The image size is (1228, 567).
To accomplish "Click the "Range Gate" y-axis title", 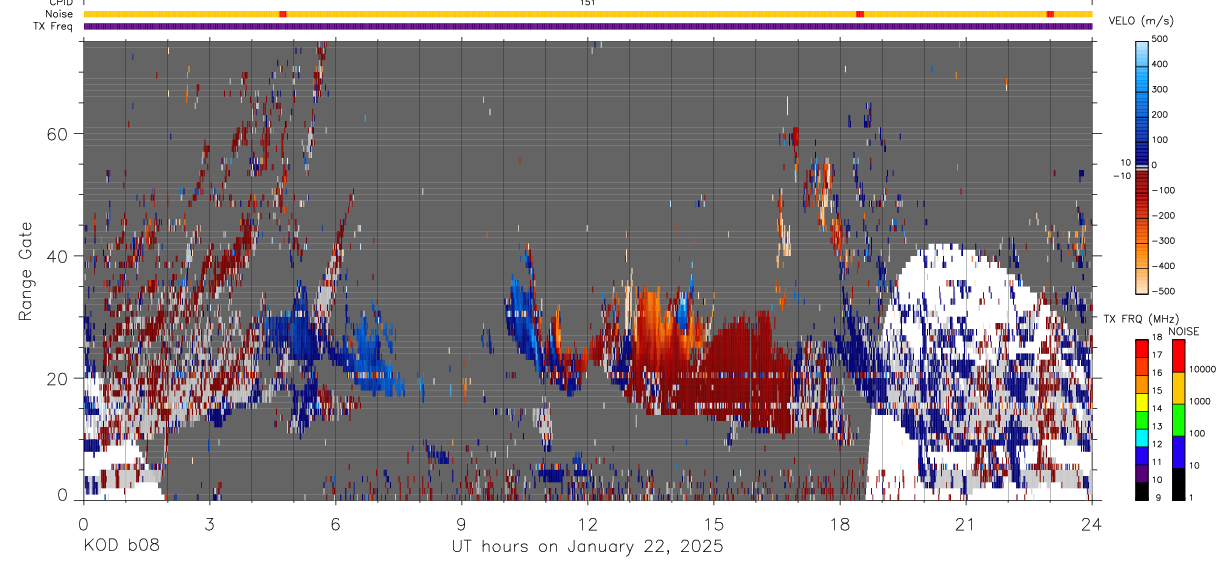I will click(26, 271).
